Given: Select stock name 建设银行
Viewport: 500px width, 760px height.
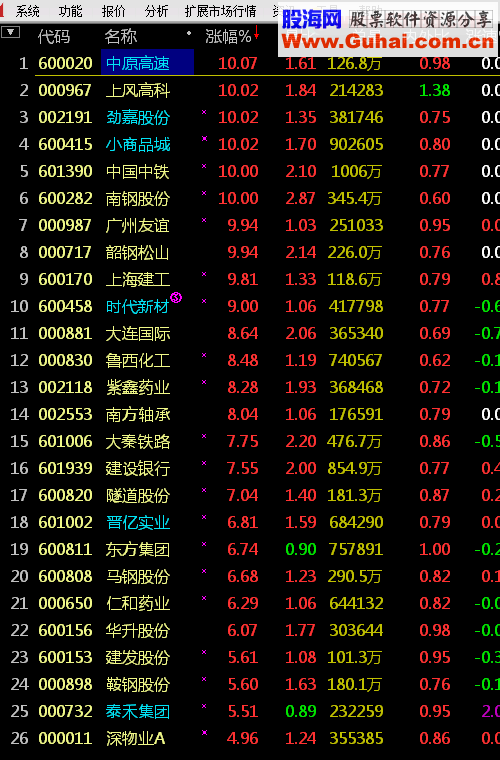Looking at the screenshot, I should tap(138, 468).
